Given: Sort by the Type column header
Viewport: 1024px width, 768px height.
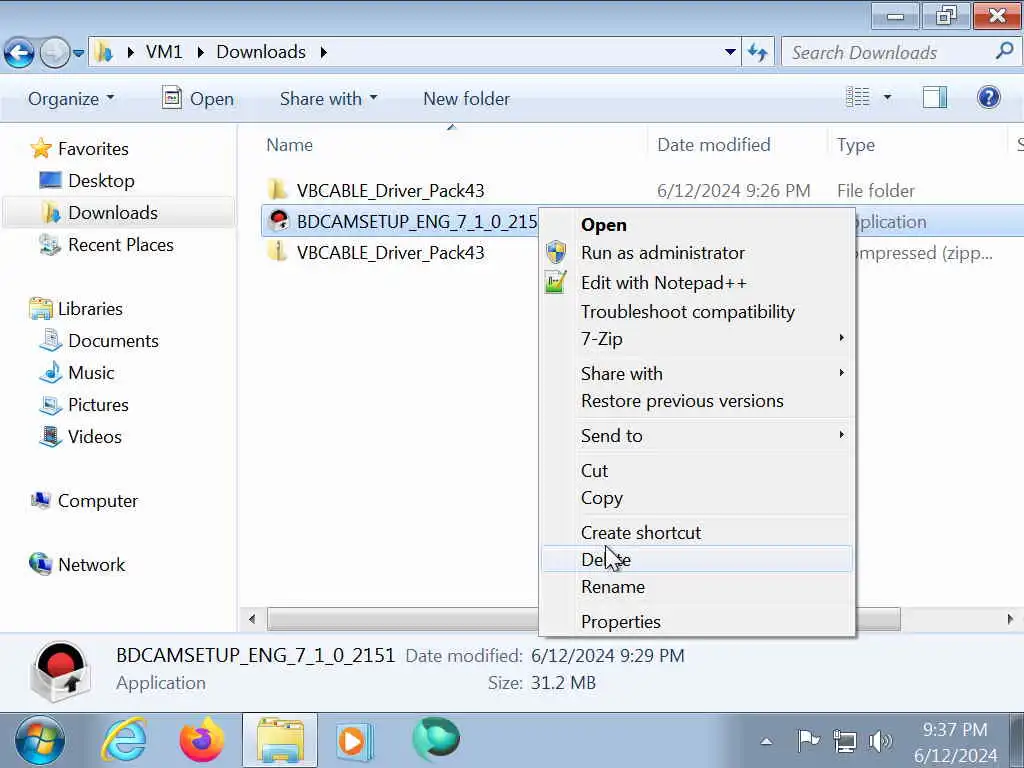Looking at the screenshot, I should tap(856, 145).
